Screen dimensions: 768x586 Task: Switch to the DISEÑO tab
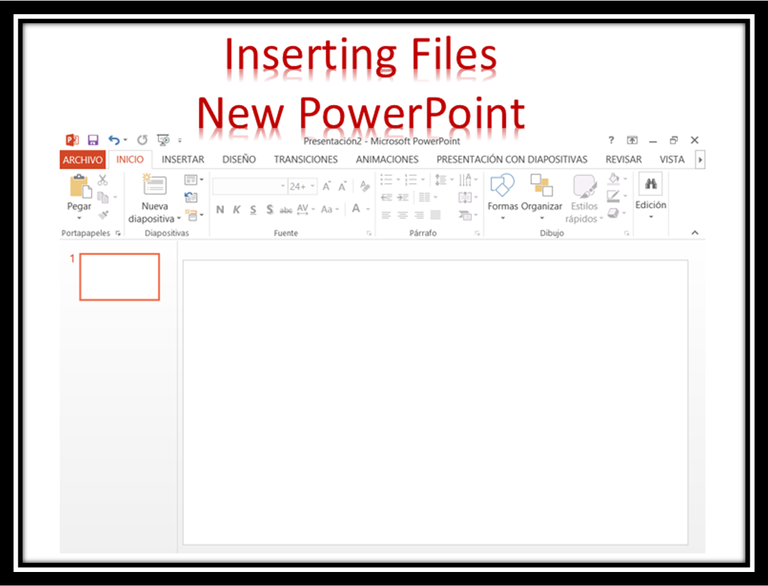(239, 160)
